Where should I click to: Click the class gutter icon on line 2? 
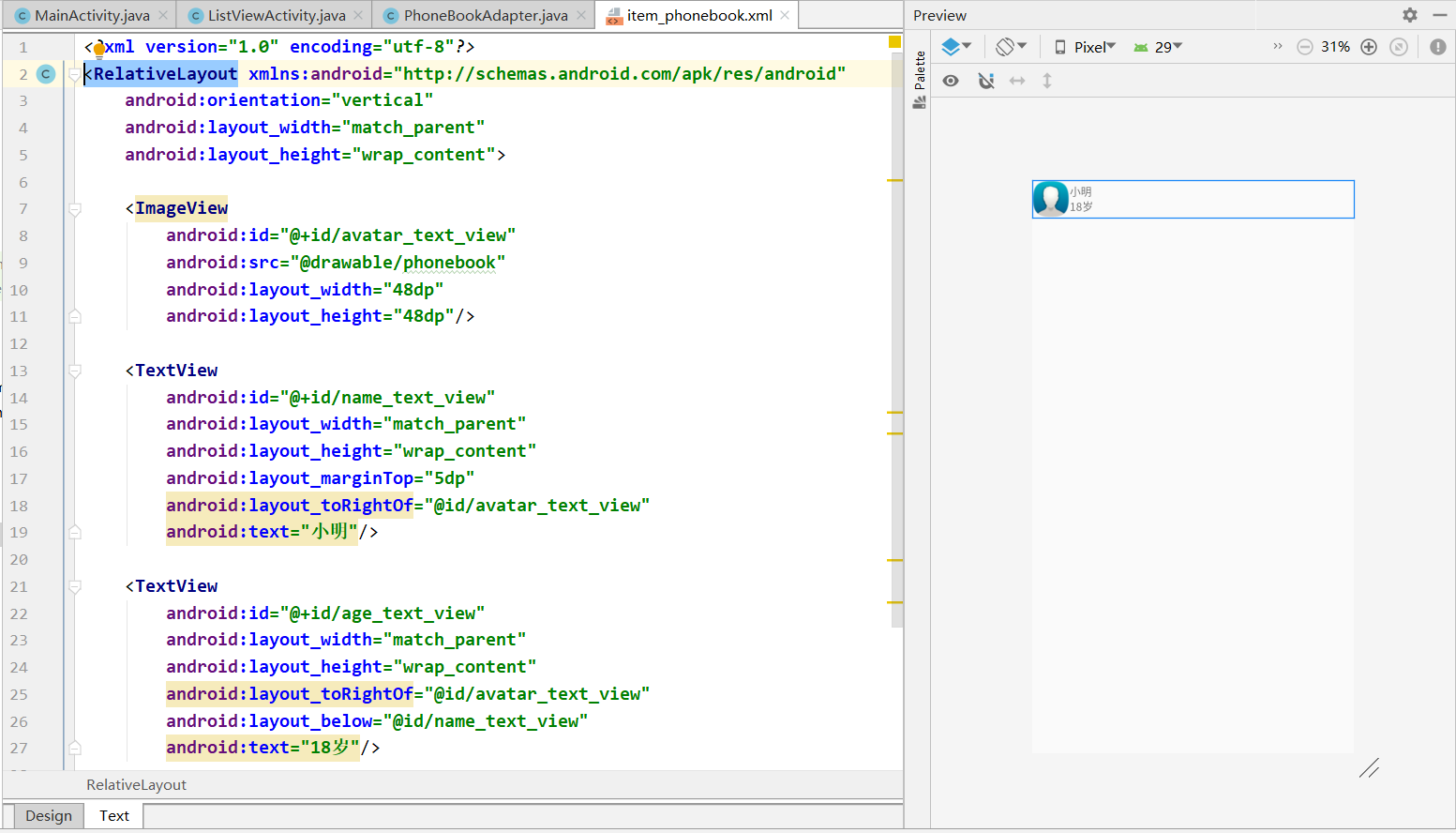click(45, 74)
